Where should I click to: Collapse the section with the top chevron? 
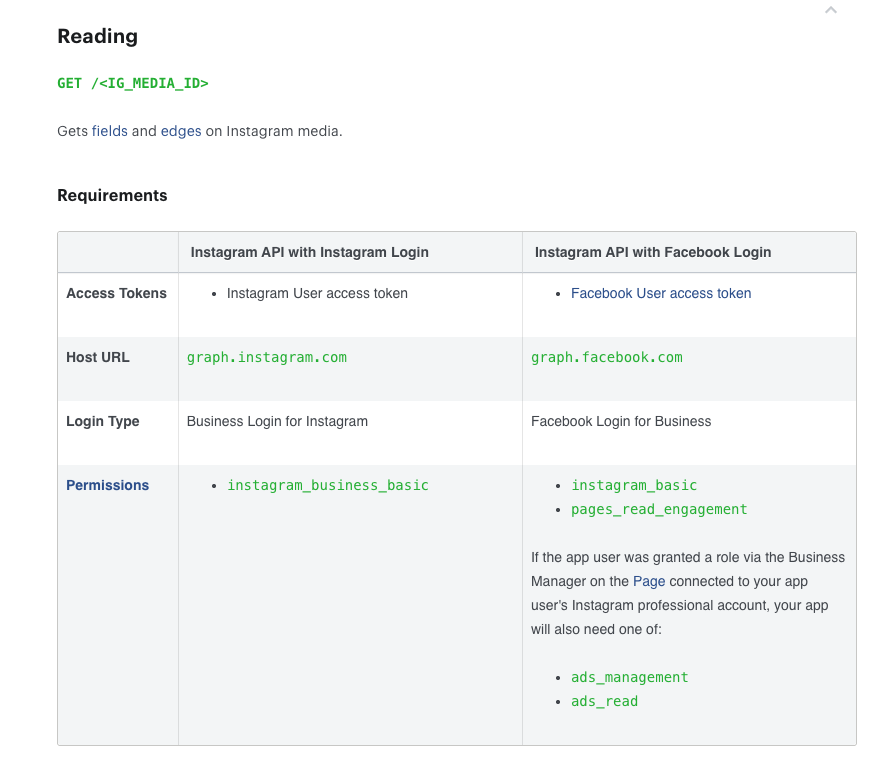pos(830,10)
